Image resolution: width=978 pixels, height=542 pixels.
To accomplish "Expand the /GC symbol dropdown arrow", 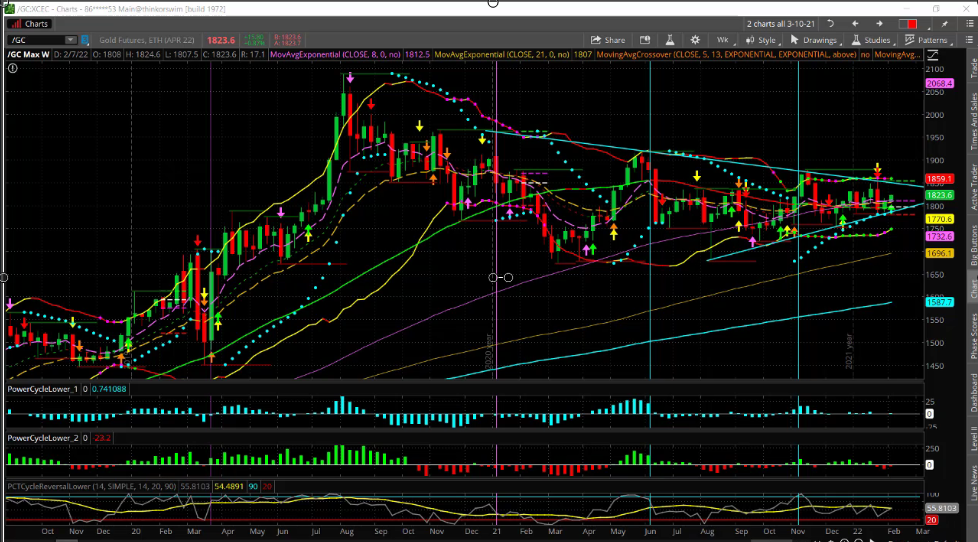I will point(70,40).
